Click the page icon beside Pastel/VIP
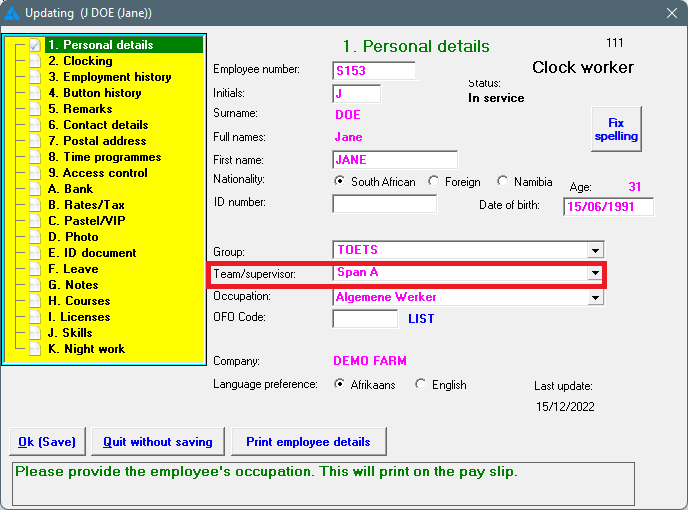Image resolution: width=688 pixels, height=510 pixels. point(35,221)
